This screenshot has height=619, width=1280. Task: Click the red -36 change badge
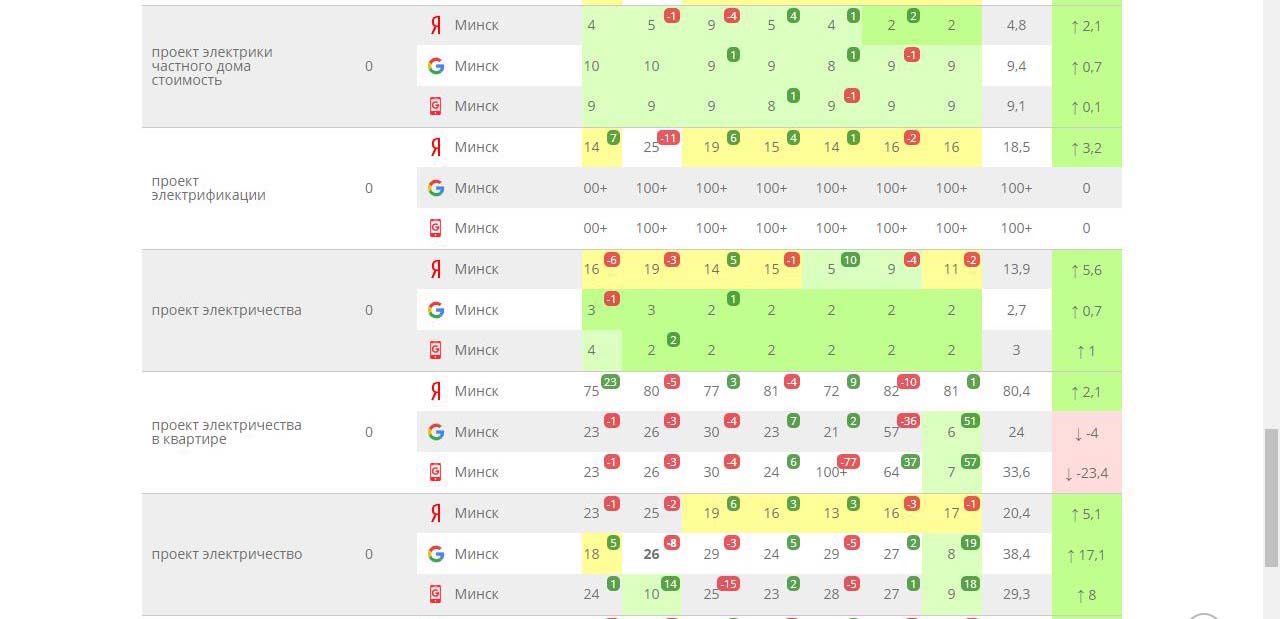pos(909,420)
